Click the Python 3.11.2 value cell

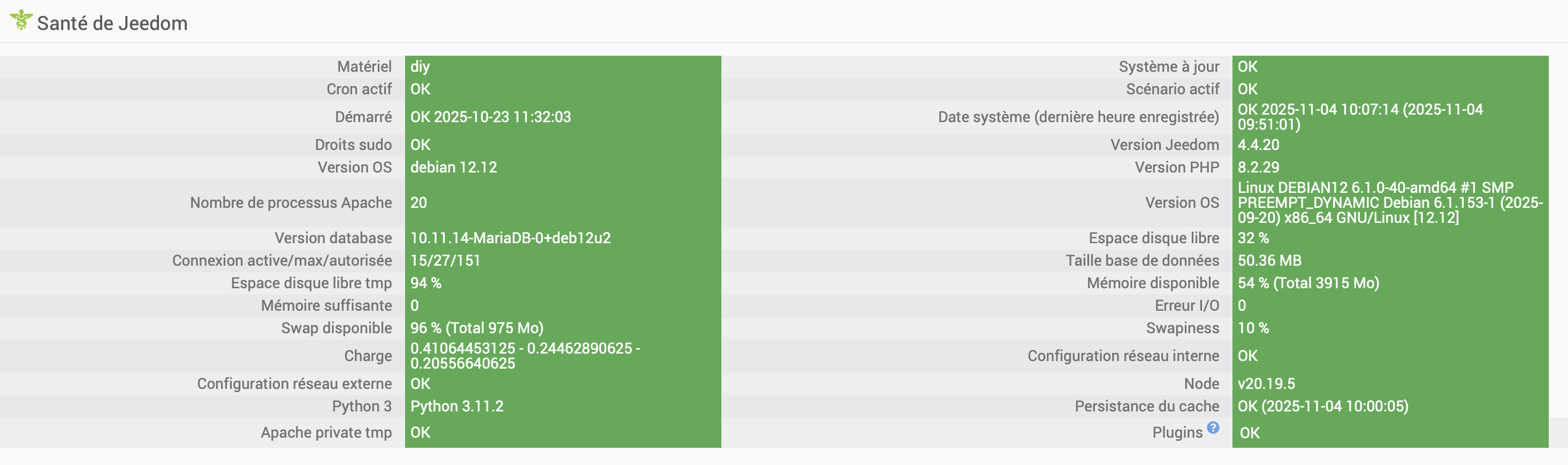pyautogui.click(x=456, y=406)
